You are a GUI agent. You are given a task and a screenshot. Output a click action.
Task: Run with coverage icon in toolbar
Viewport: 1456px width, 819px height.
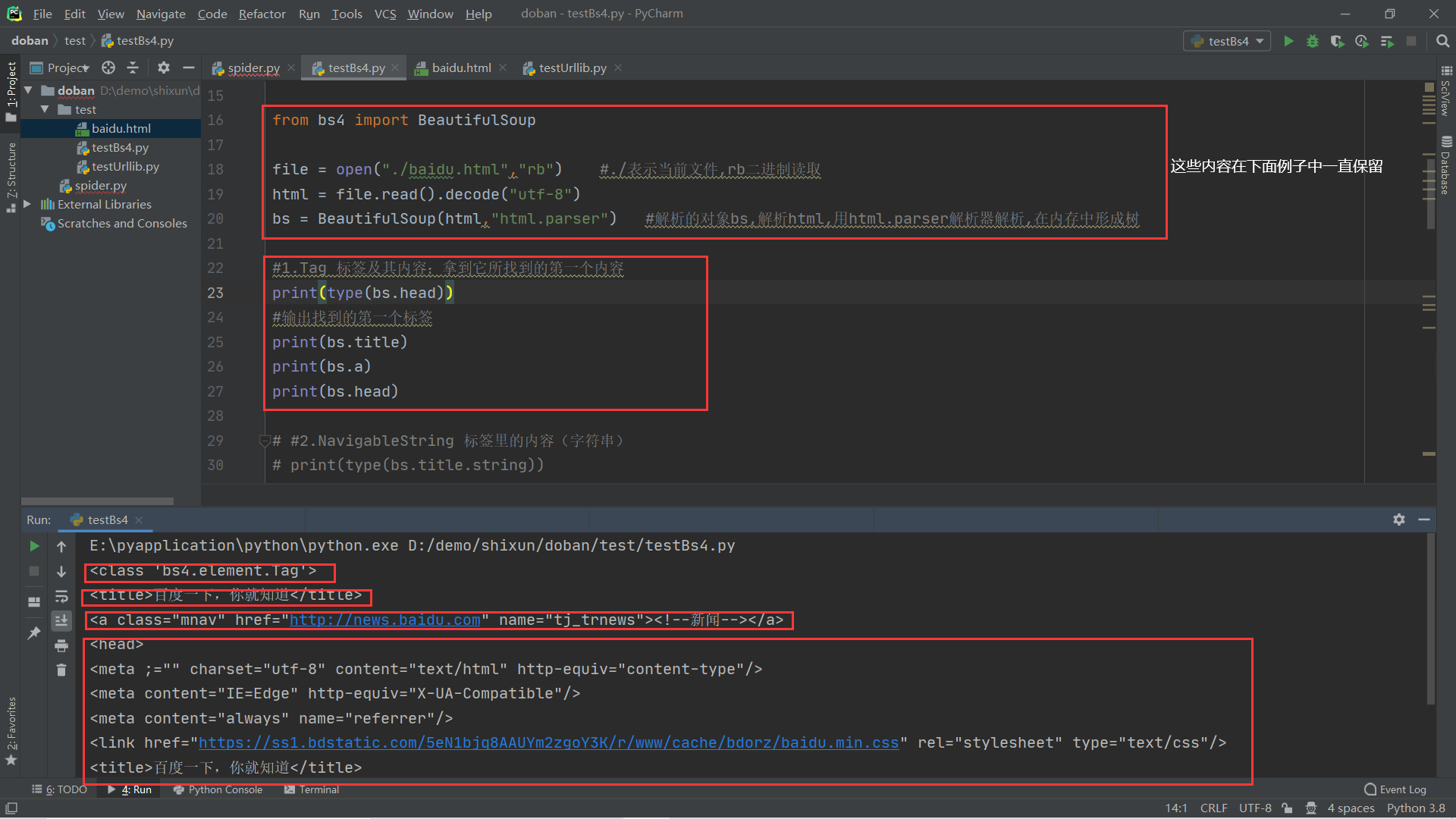point(1337,41)
